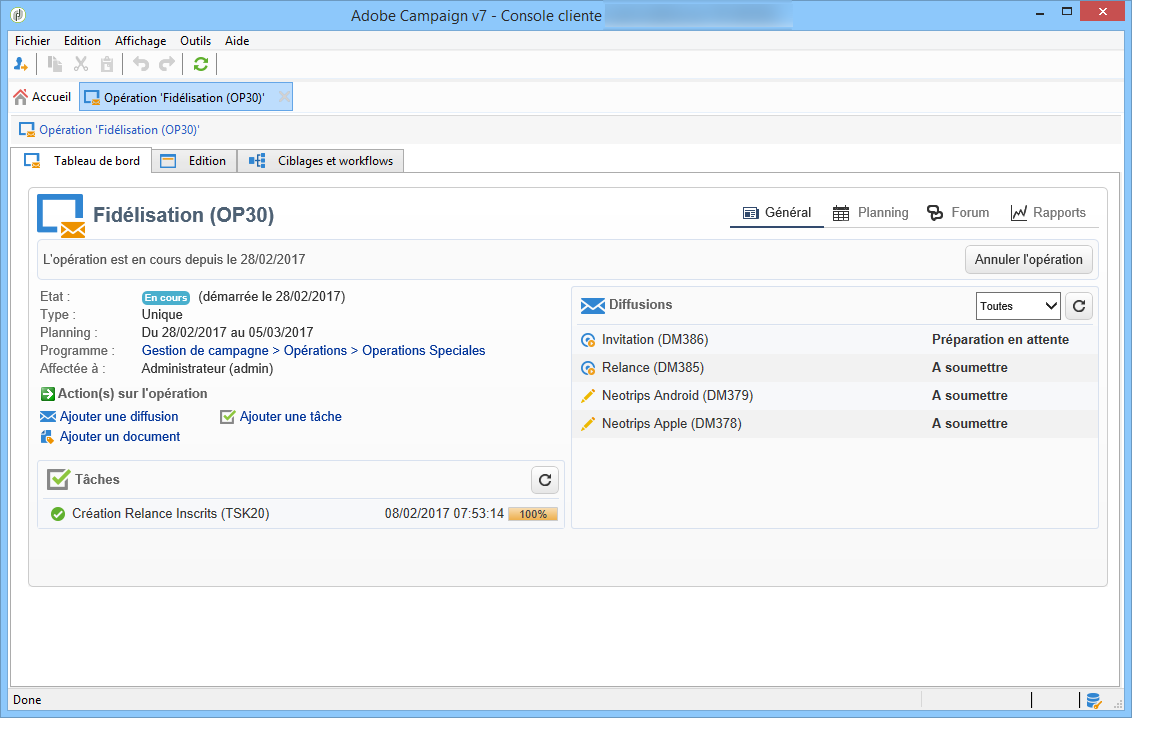
Task: Click the connection icon in the toolbar
Action: (21, 65)
